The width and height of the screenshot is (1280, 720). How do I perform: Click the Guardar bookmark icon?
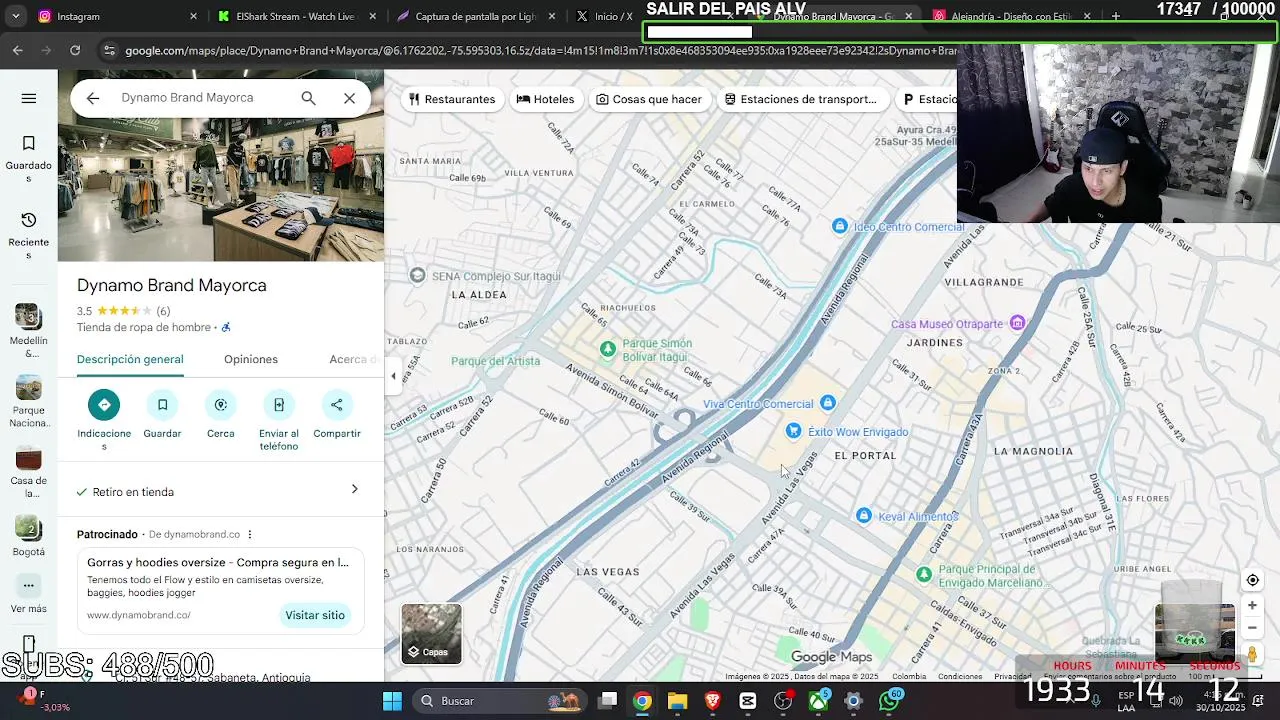pyautogui.click(x=162, y=405)
